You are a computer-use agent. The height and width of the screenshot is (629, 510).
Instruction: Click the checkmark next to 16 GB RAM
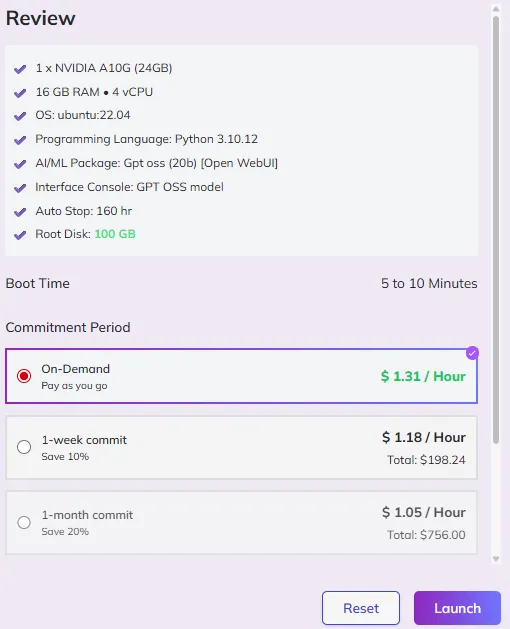[20, 93]
